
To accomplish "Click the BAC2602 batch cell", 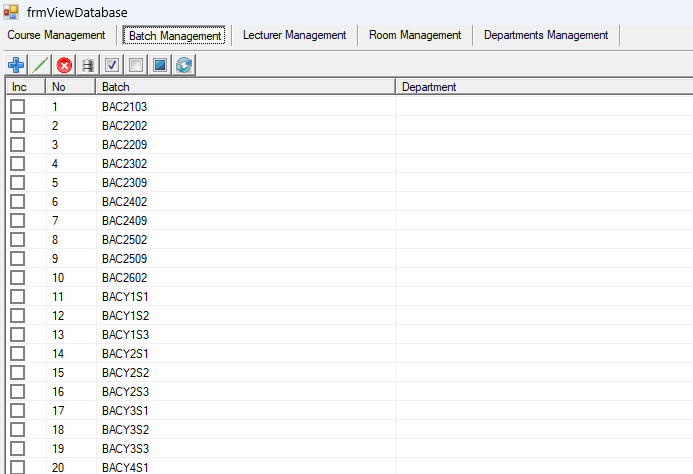I will 246,278.
